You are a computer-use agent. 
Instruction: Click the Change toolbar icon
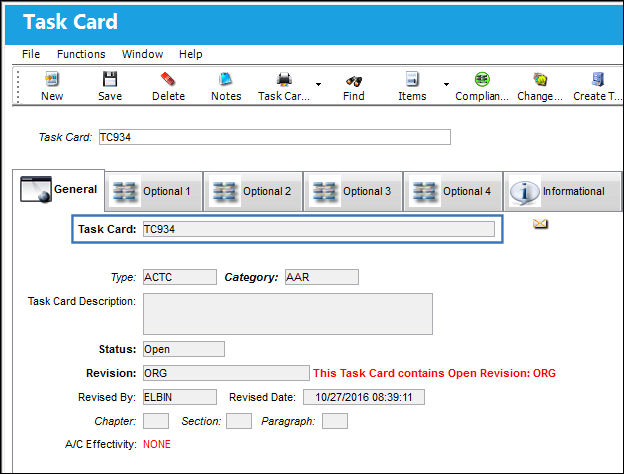click(540, 79)
